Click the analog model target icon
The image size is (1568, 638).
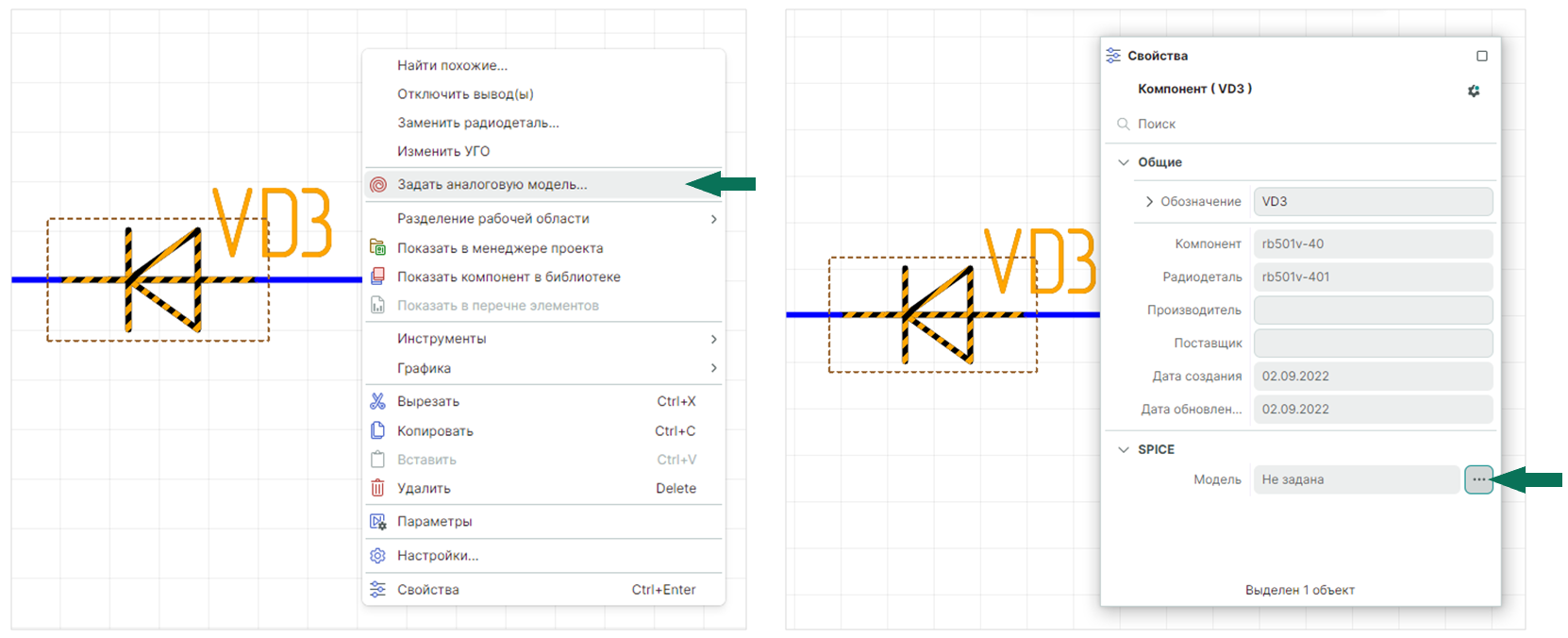pyautogui.click(x=378, y=185)
